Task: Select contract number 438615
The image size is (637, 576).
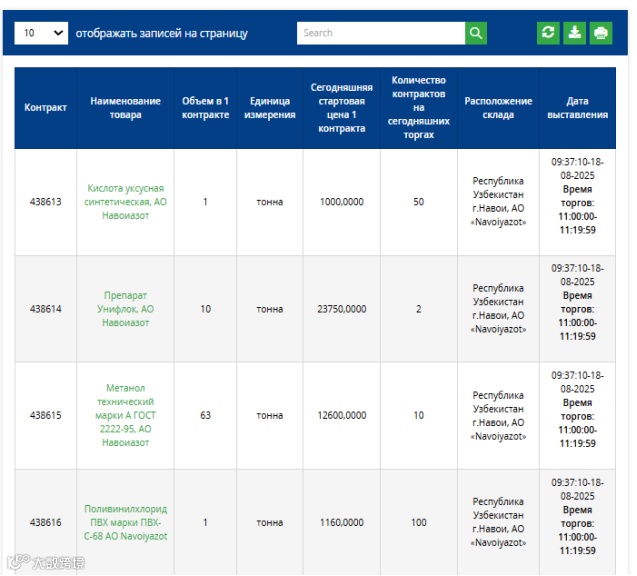Action: (46, 416)
